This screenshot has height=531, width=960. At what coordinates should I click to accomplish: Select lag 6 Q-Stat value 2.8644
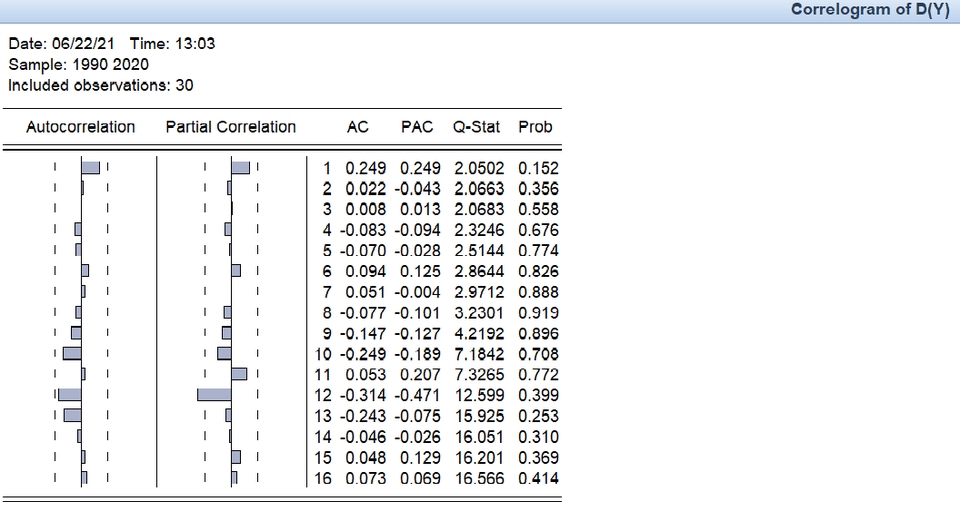(479, 271)
